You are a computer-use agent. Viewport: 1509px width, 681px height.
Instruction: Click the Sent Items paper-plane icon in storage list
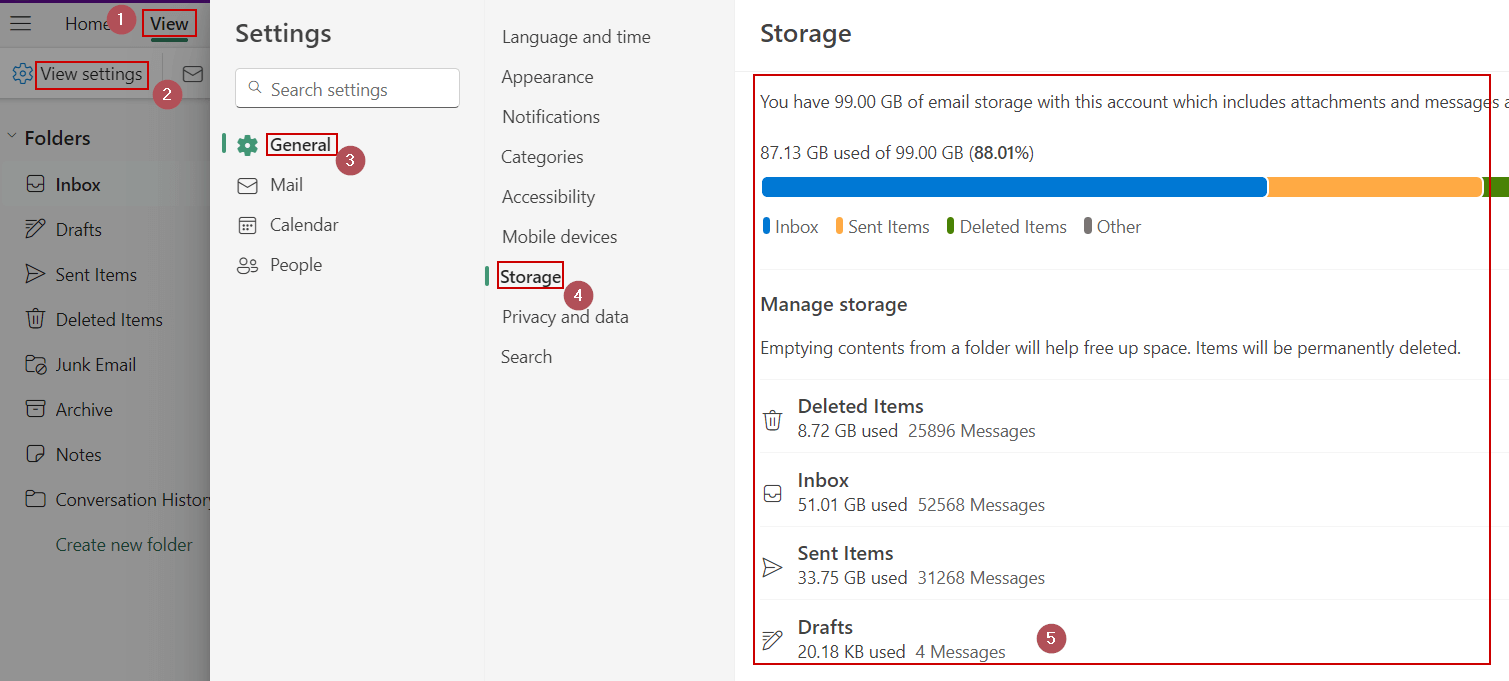coord(772,566)
